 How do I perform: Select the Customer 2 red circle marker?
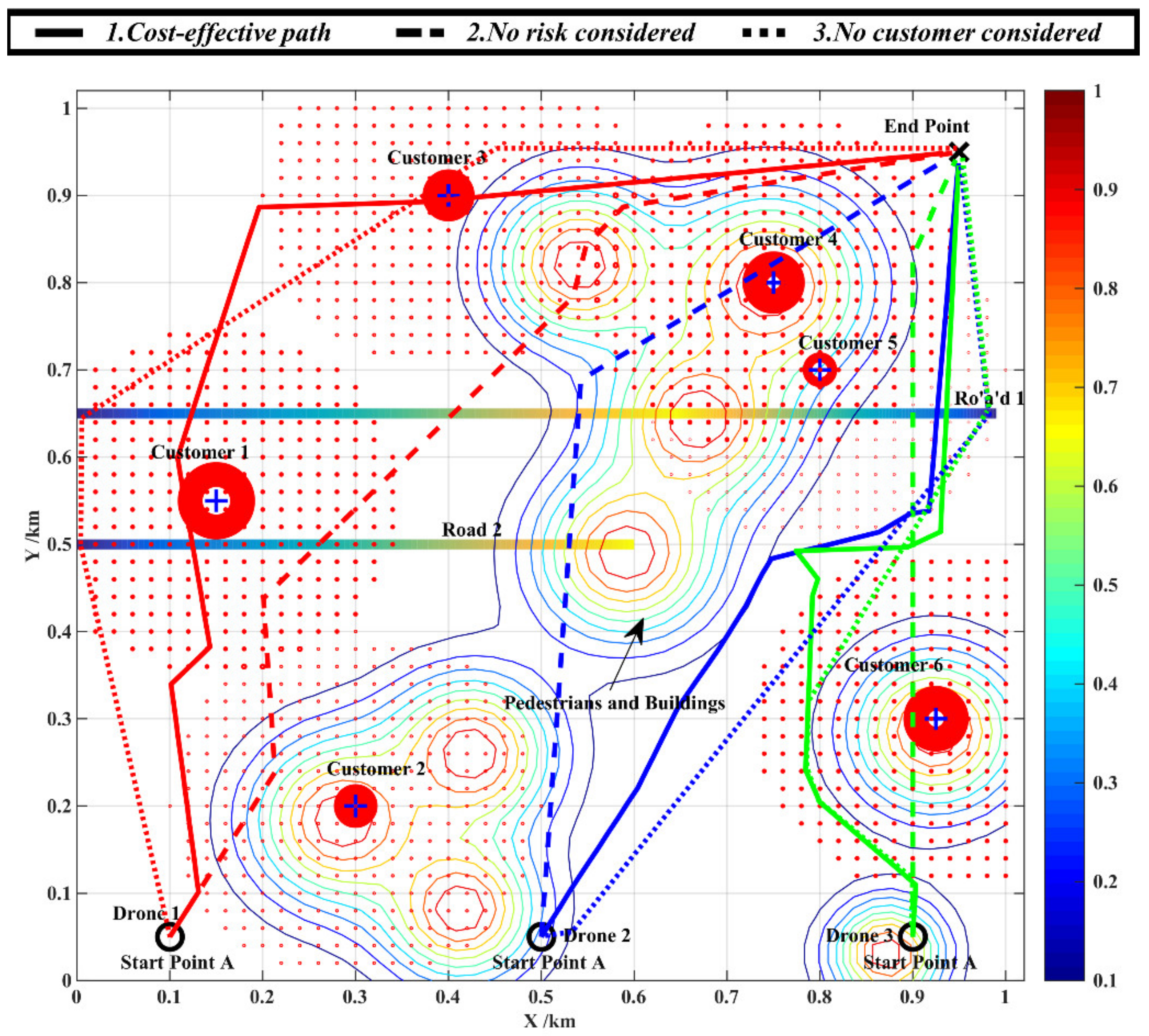(355, 806)
